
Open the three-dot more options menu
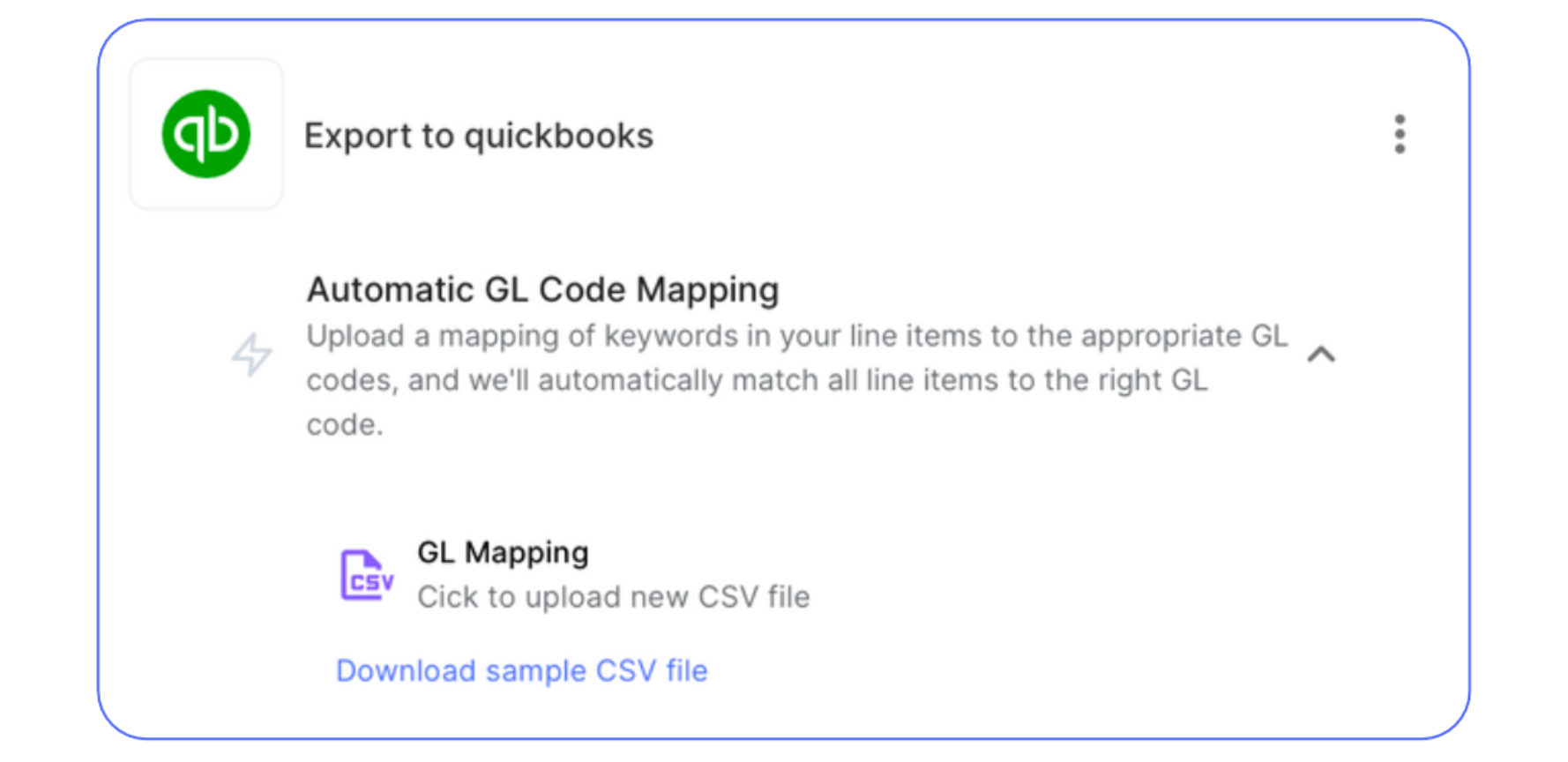(1400, 134)
